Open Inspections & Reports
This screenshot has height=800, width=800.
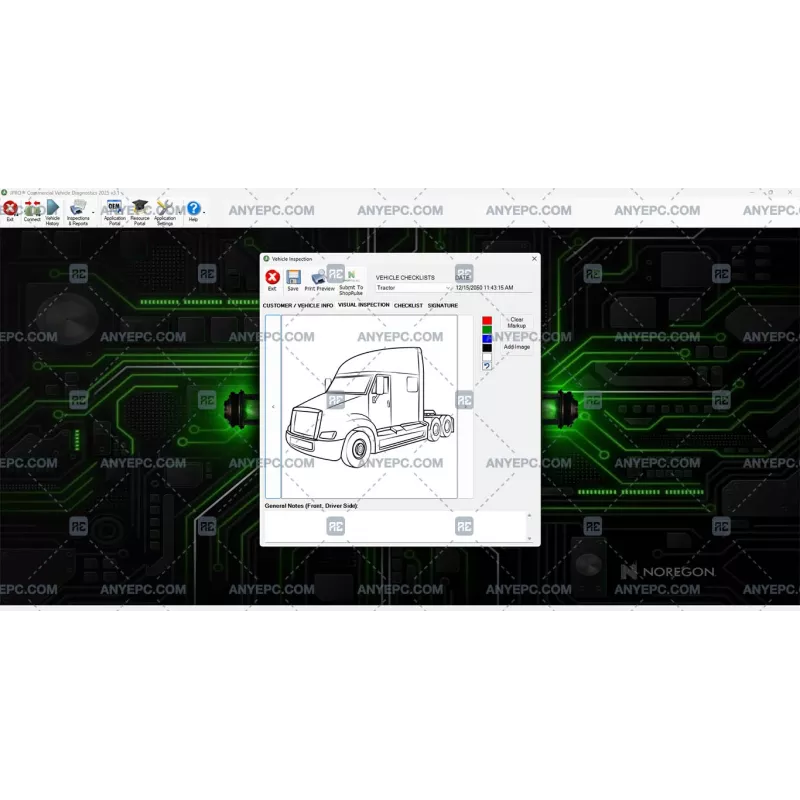point(77,210)
